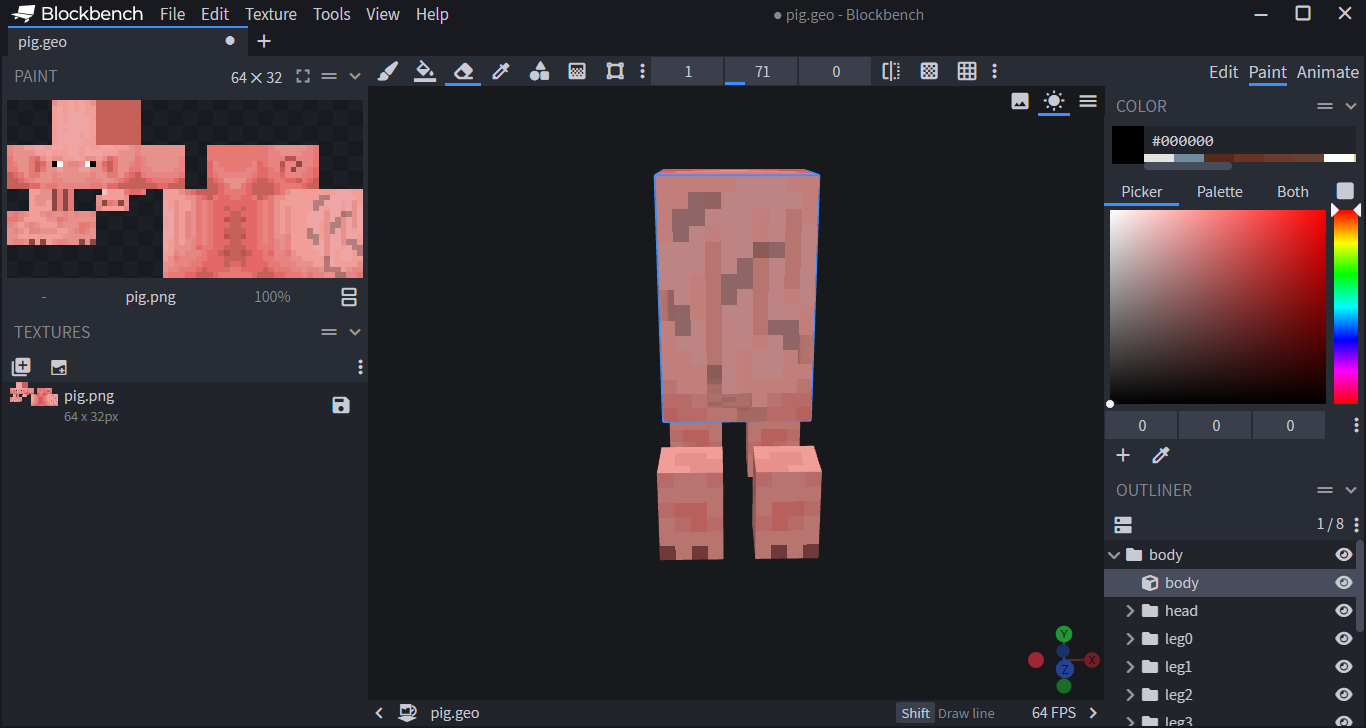
Task: Open the Help menu
Action: click(x=432, y=14)
